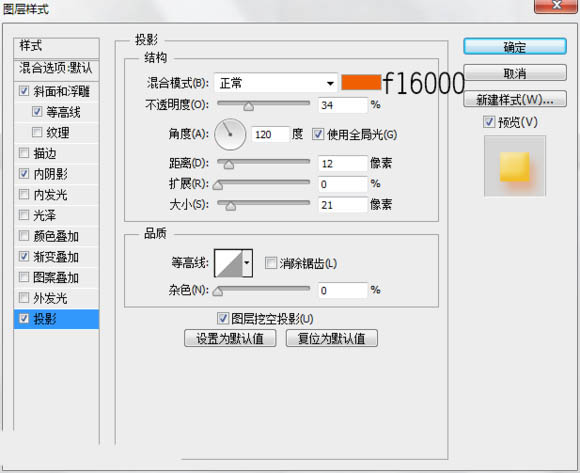Viewport: 580px width, 473px height.
Task: Click the 设置为默认值 button
Action: coord(230,338)
